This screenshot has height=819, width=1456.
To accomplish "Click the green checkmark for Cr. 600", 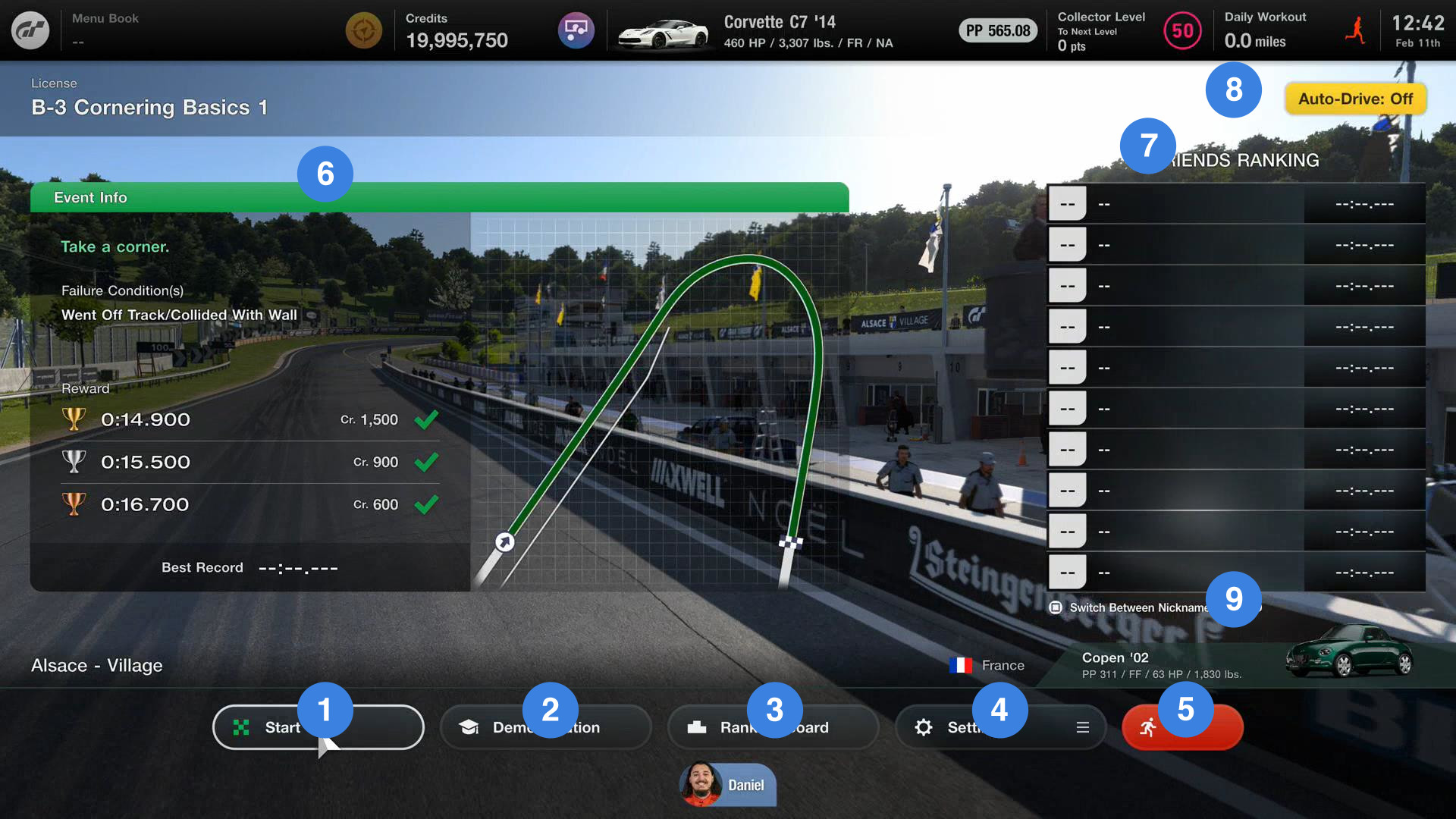I will click(x=426, y=504).
